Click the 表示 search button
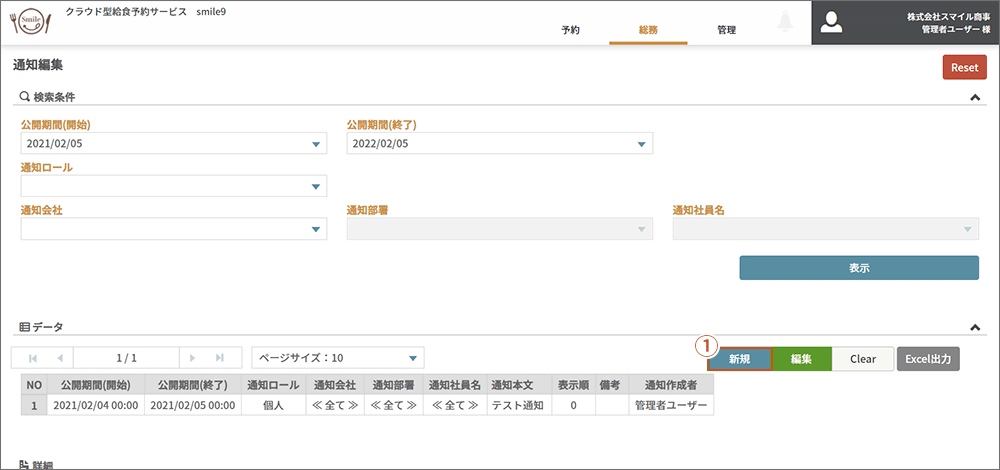The height and width of the screenshot is (470, 1000). [x=858, y=268]
